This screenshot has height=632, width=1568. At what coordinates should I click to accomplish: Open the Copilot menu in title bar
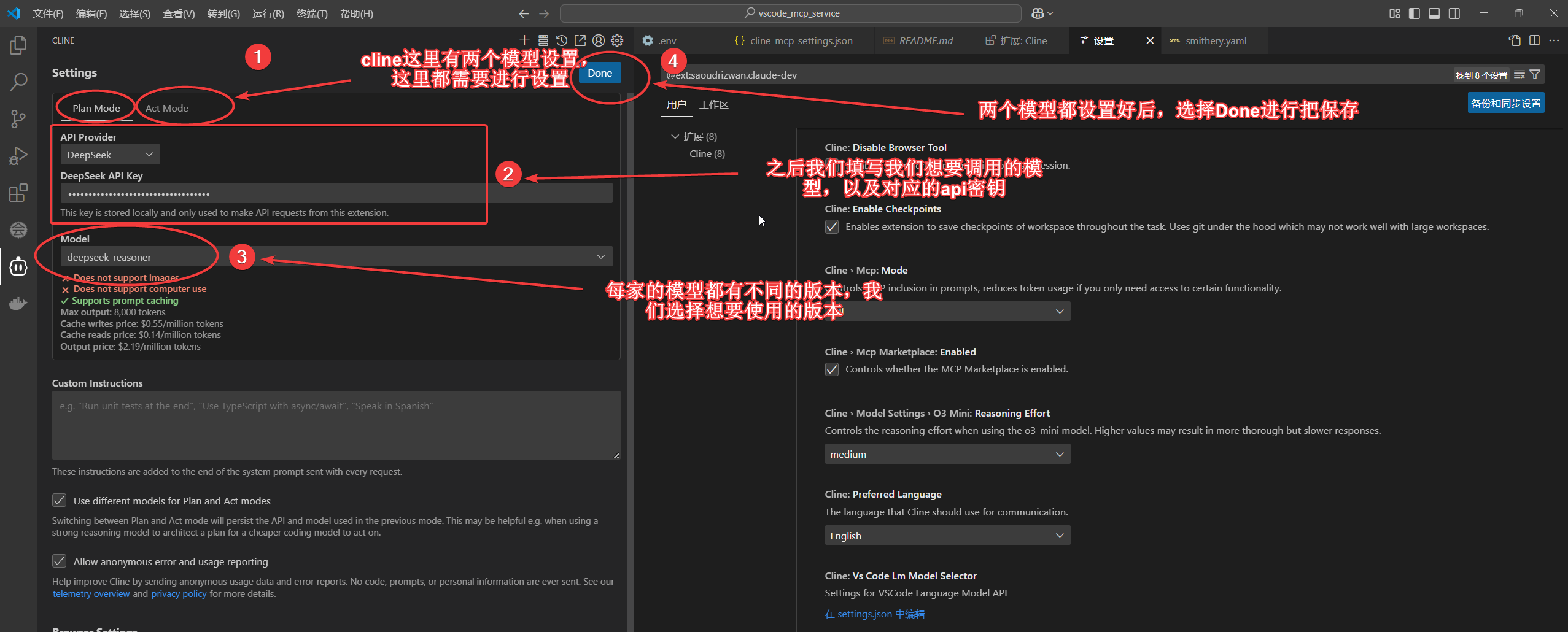1042,13
